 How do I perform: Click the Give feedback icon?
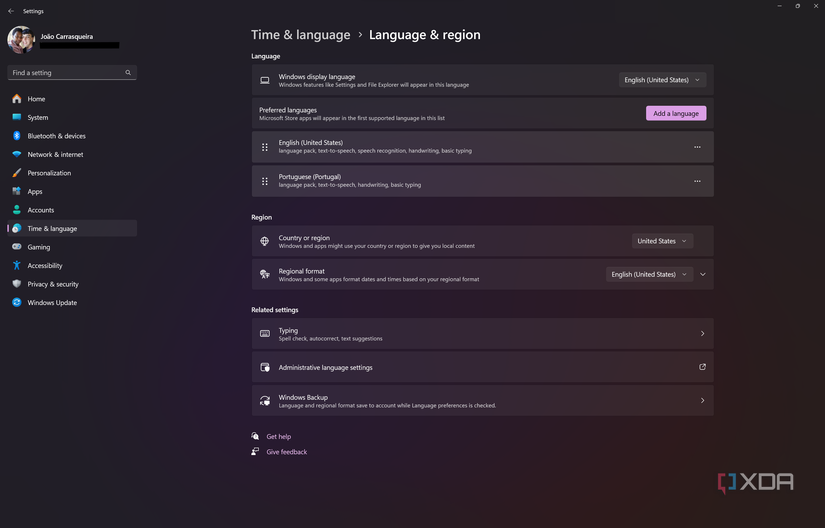pyautogui.click(x=255, y=451)
